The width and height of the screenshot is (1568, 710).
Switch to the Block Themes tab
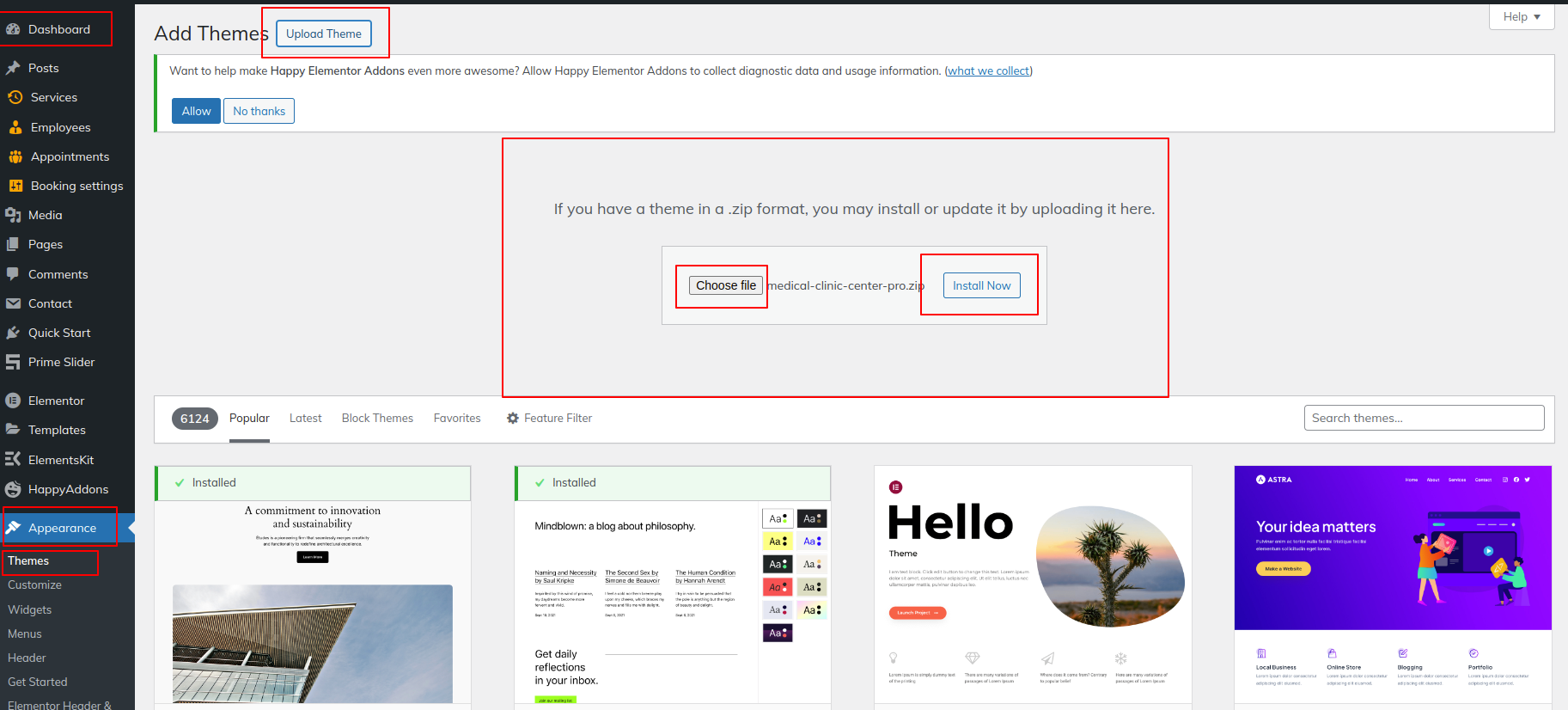click(377, 418)
